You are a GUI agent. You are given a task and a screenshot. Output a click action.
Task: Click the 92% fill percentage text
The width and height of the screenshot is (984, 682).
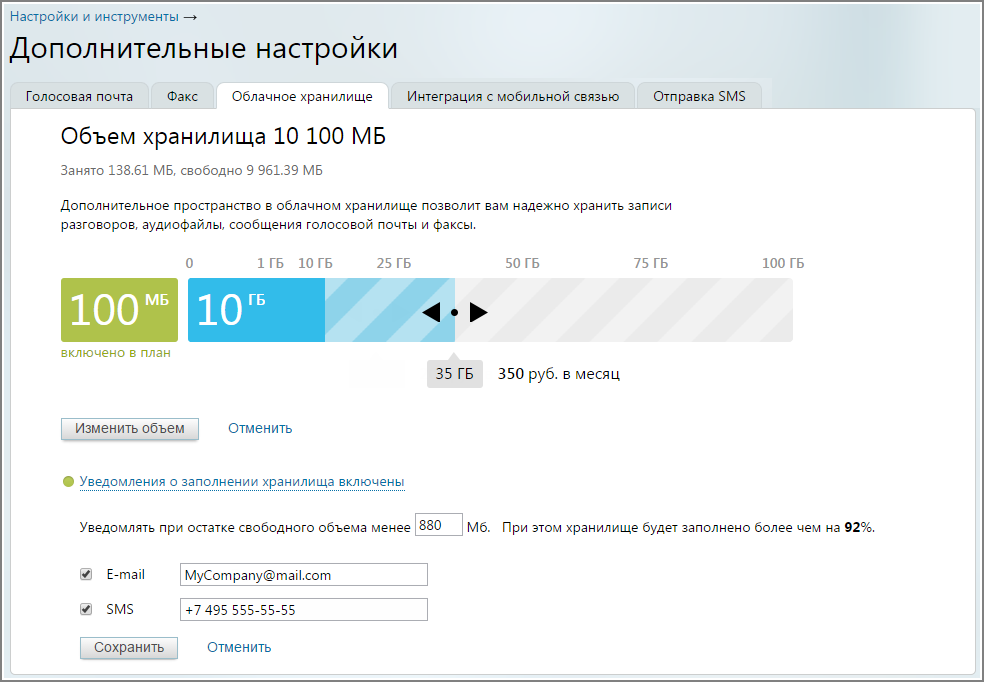click(858, 528)
